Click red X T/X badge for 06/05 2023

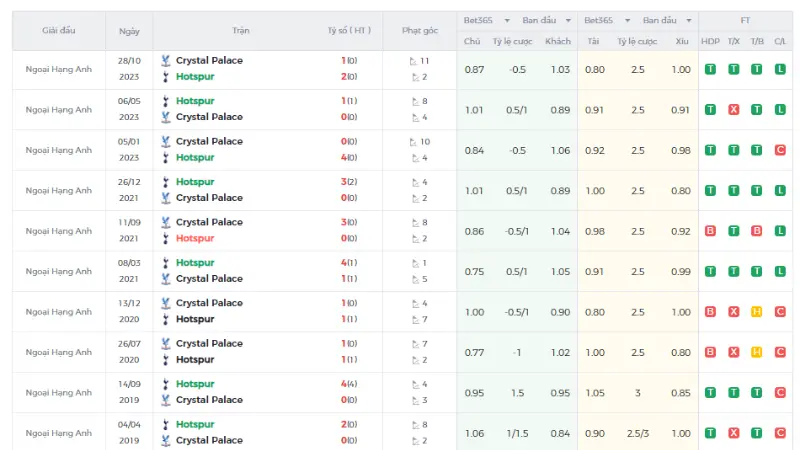coord(734,109)
